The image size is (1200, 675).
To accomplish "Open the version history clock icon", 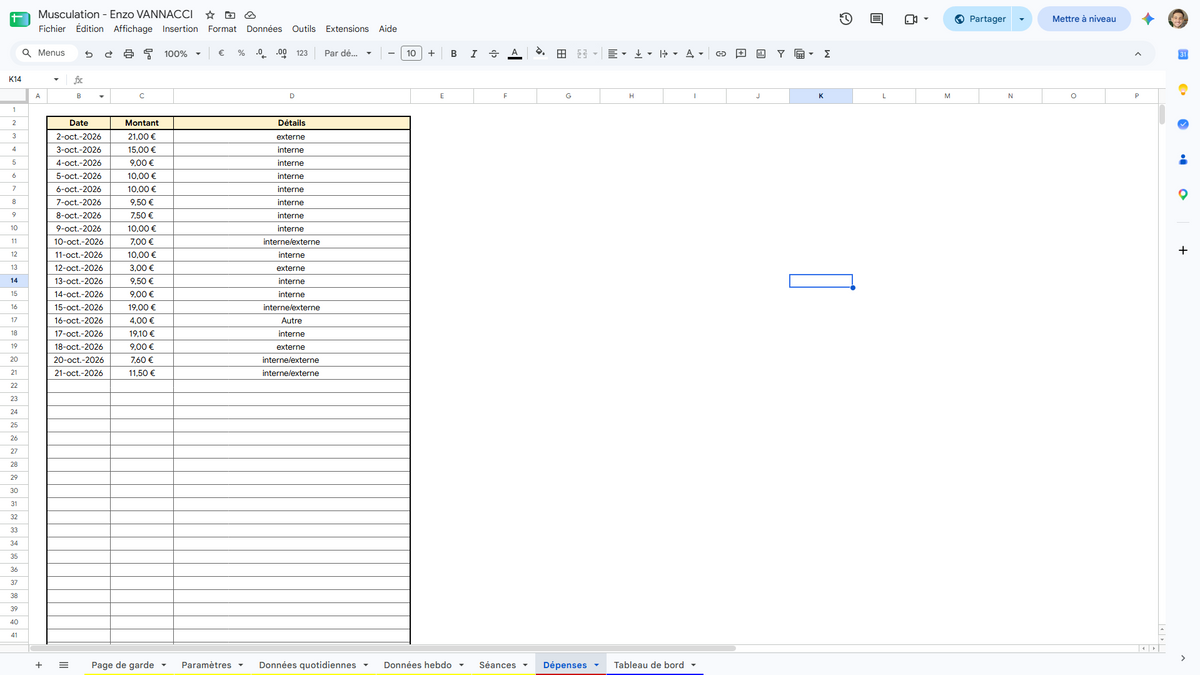I will (x=846, y=19).
